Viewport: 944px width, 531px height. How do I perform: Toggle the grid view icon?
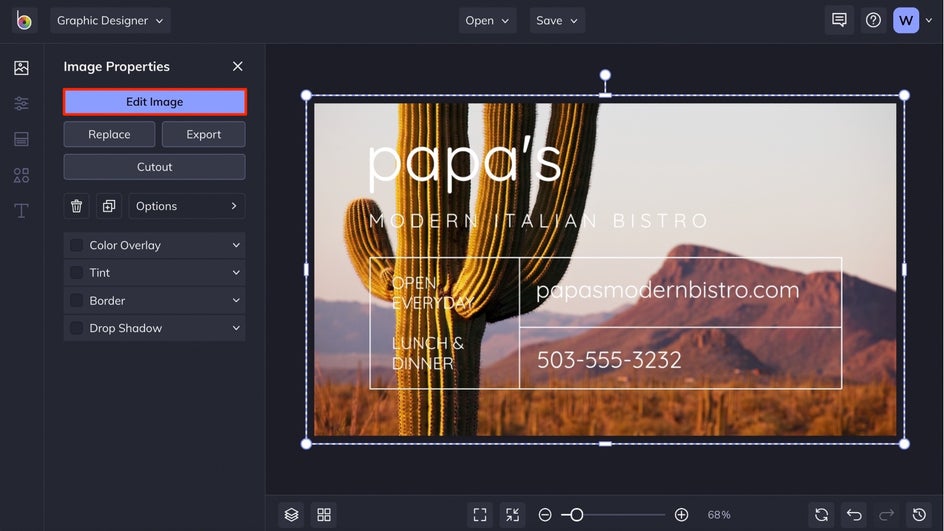click(x=324, y=515)
